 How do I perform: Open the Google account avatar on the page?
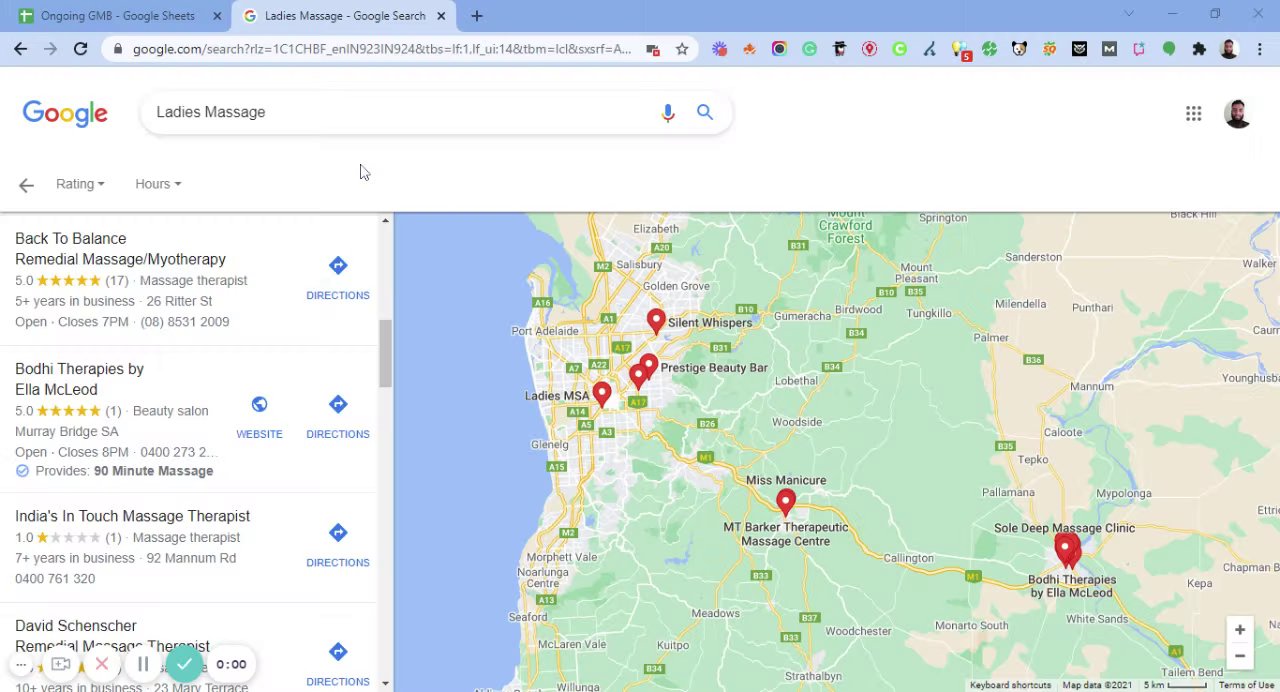1237,114
